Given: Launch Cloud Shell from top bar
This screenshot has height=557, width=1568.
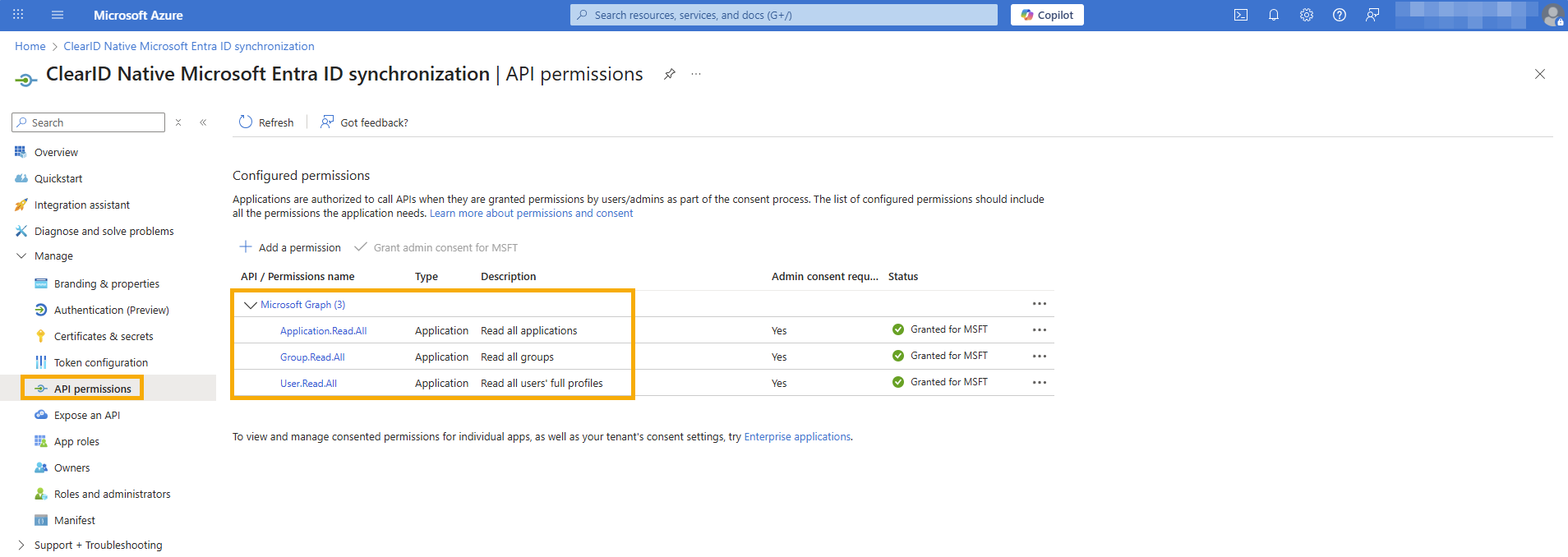Looking at the screenshot, I should click(x=1241, y=15).
